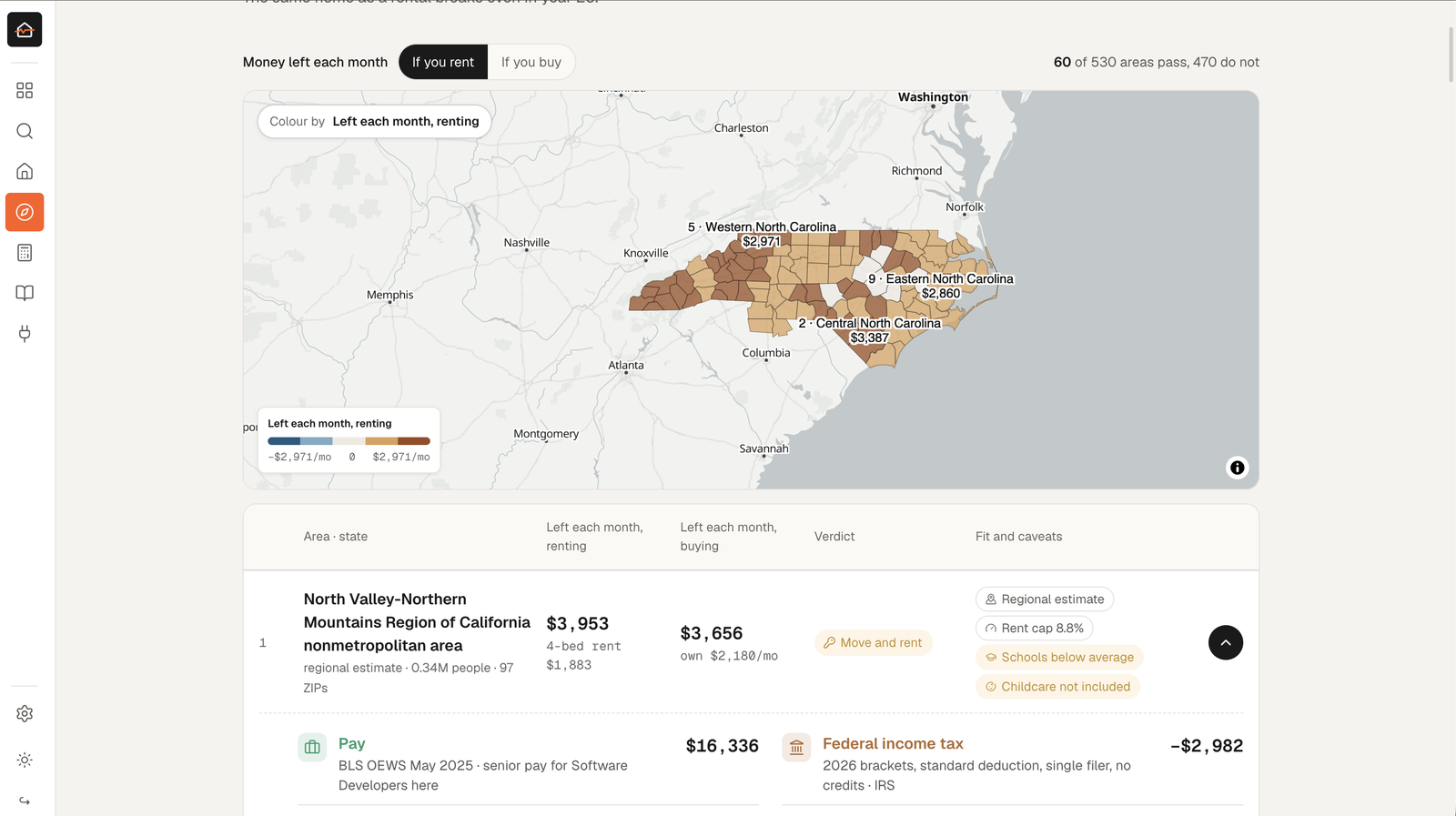Click the 'Verdict' column header

click(834, 537)
